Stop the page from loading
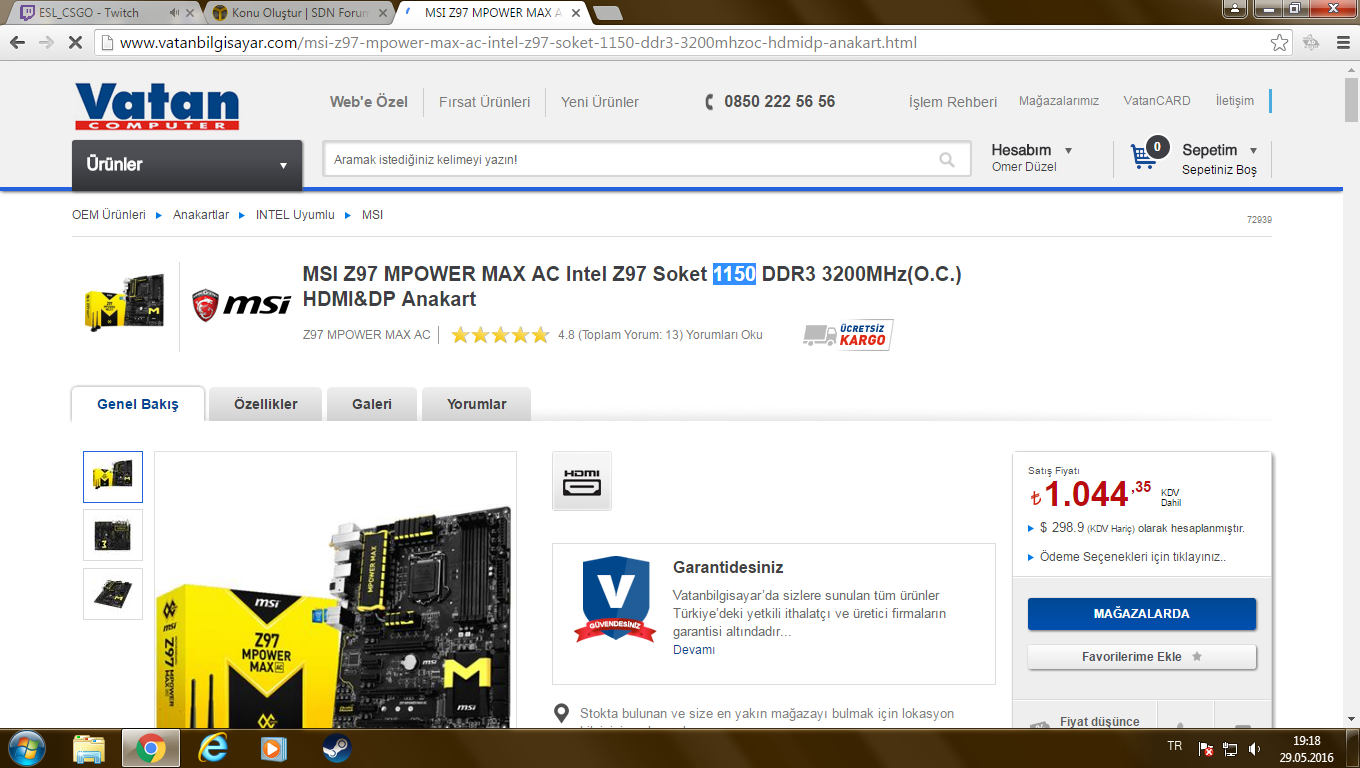Viewport: 1360px width, 768px height. (x=74, y=43)
